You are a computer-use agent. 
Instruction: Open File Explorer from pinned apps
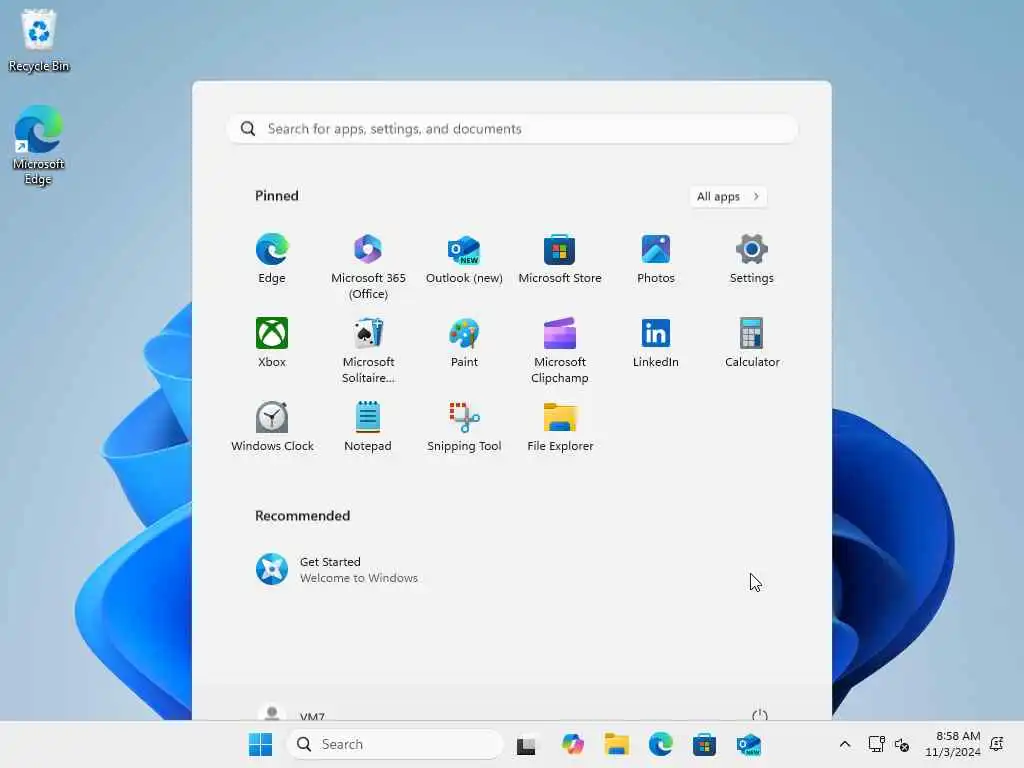(560, 426)
